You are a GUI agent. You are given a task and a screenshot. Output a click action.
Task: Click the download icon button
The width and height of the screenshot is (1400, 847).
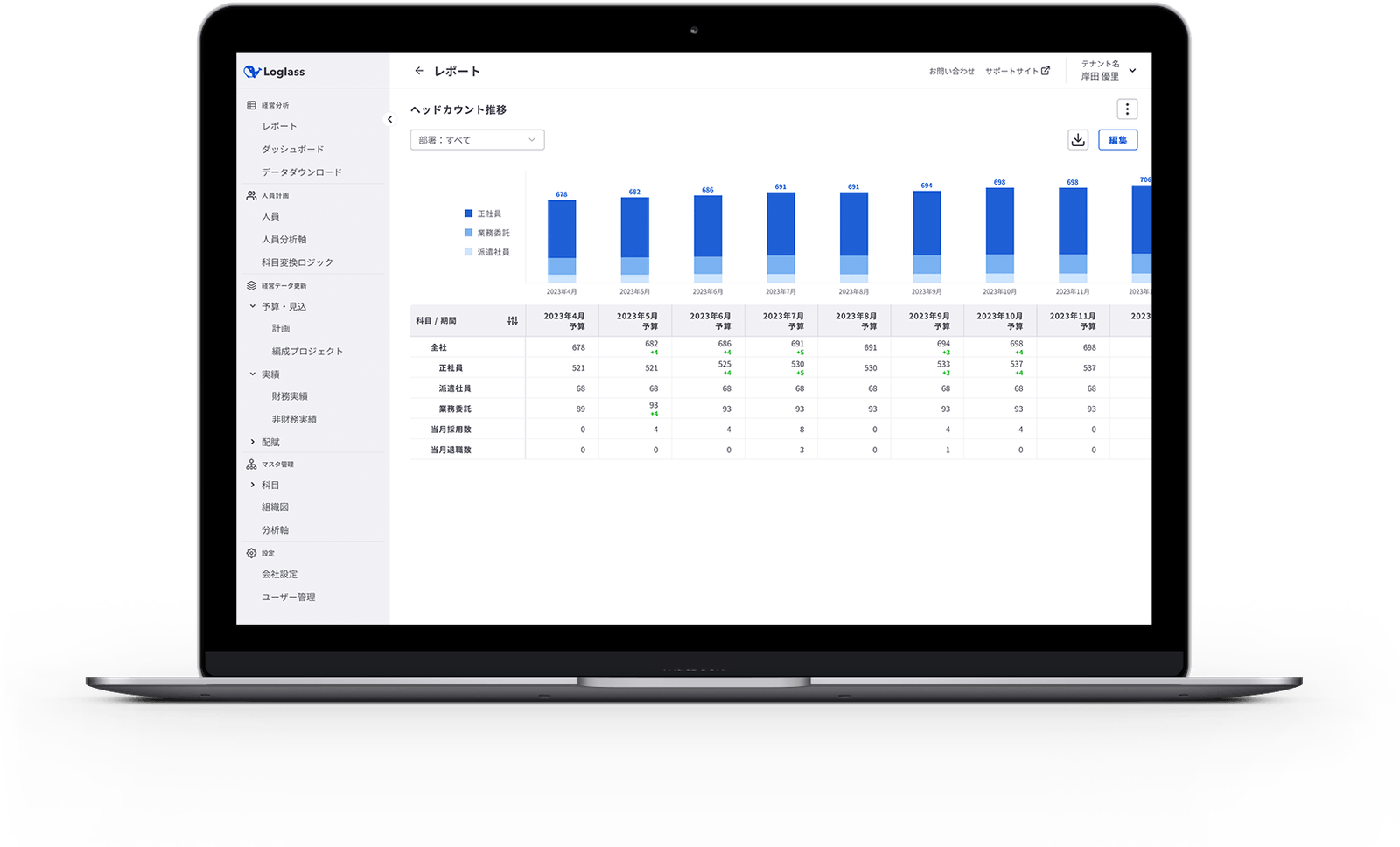click(x=1078, y=140)
